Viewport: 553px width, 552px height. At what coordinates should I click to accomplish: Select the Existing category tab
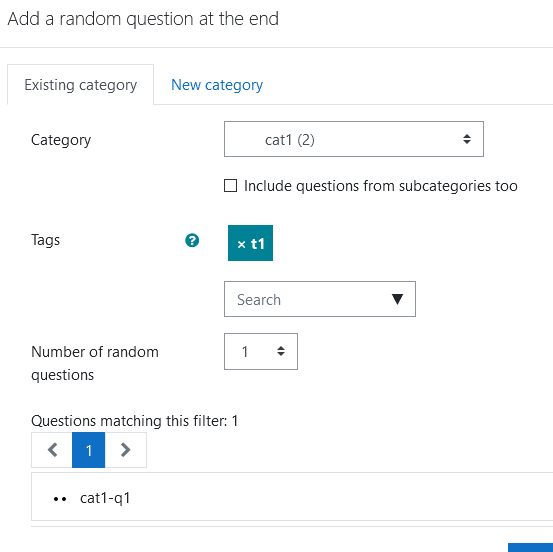80,85
